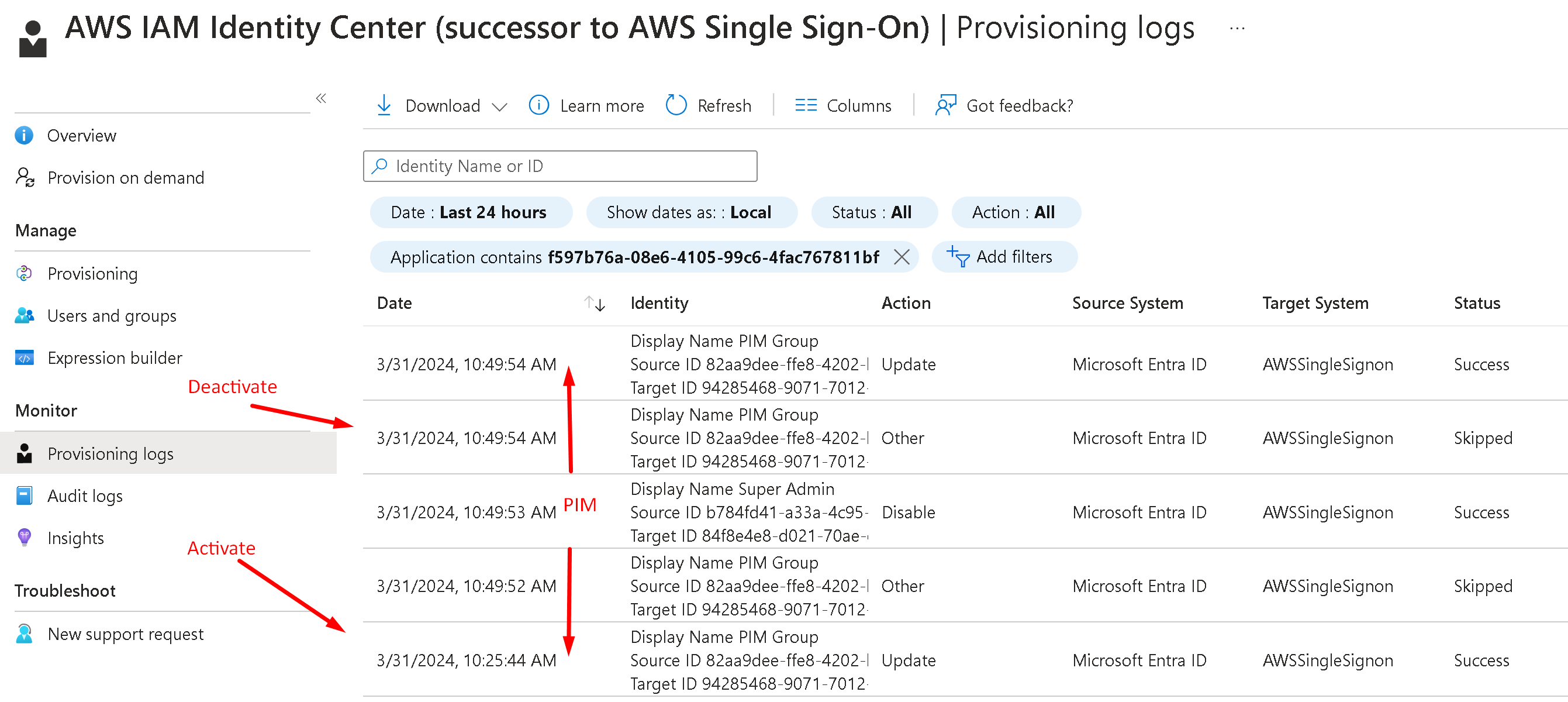Open the Status All filter

click(873, 212)
